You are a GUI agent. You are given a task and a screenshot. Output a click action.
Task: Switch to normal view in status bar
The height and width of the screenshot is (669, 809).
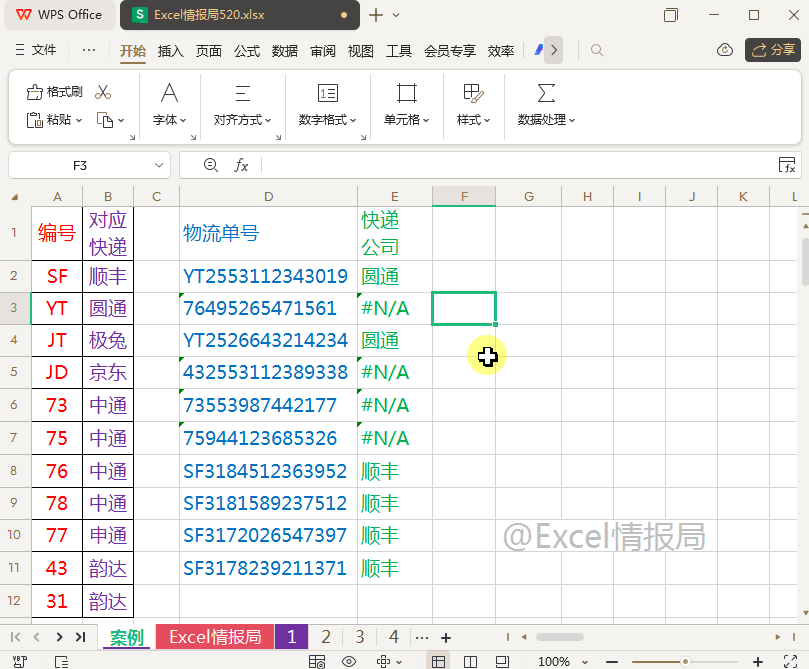[438, 661]
